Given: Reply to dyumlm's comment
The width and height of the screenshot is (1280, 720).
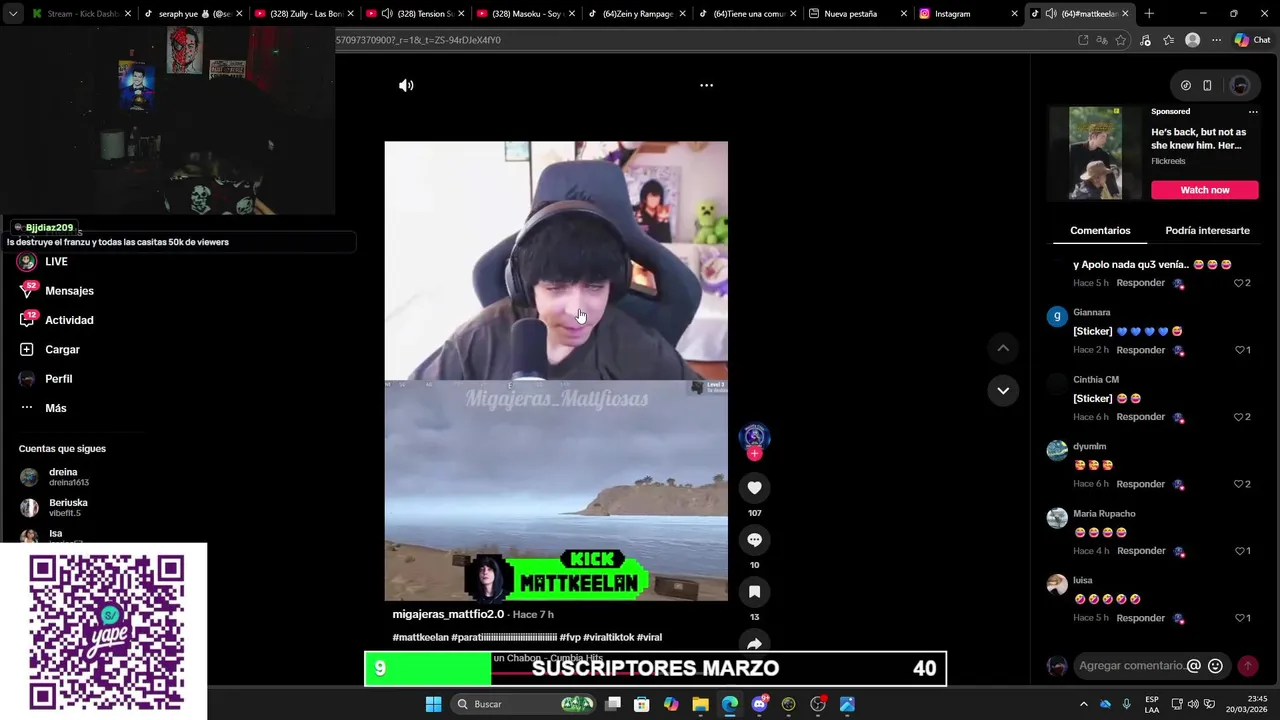Looking at the screenshot, I should (x=1141, y=484).
